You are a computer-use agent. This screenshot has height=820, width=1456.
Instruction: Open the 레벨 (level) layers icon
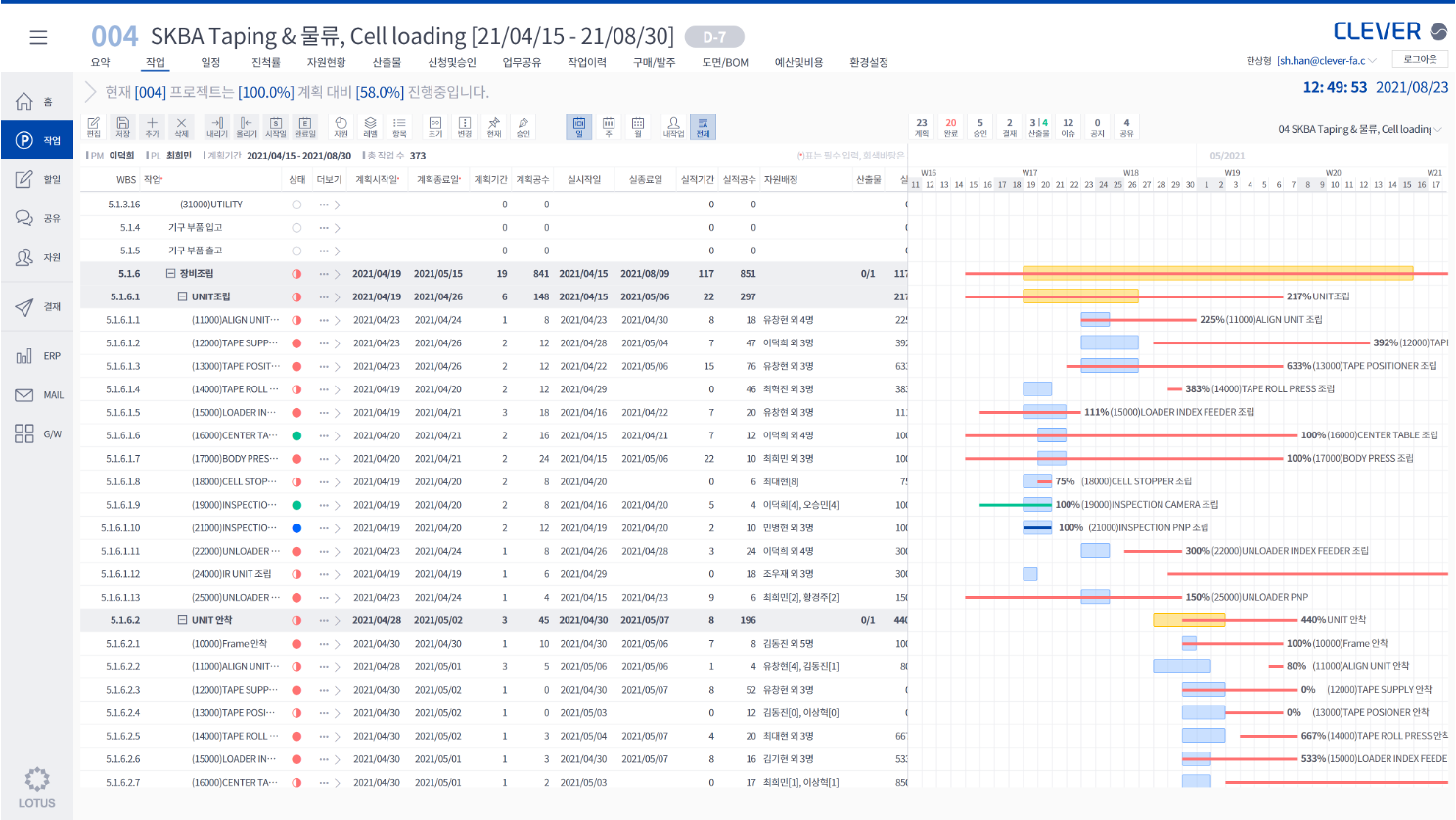[x=371, y=127]
